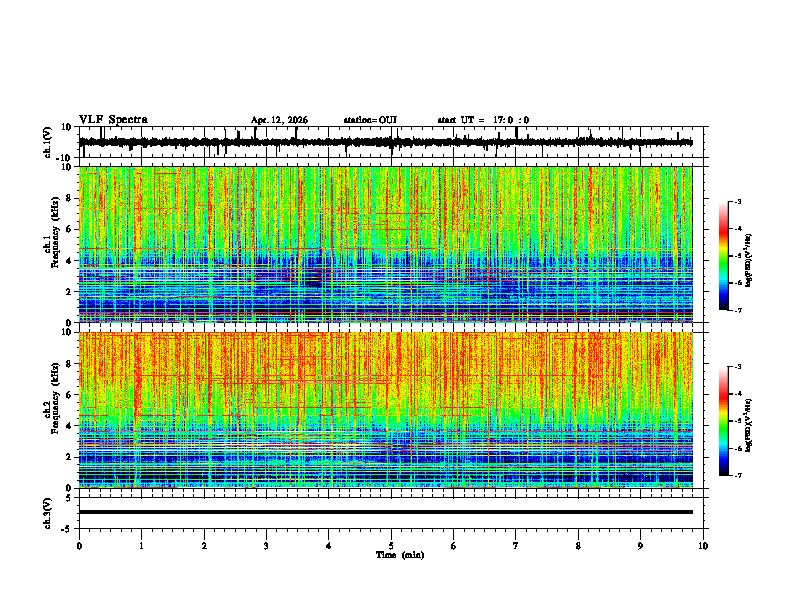Click the time axis tick label "9"

640,546
